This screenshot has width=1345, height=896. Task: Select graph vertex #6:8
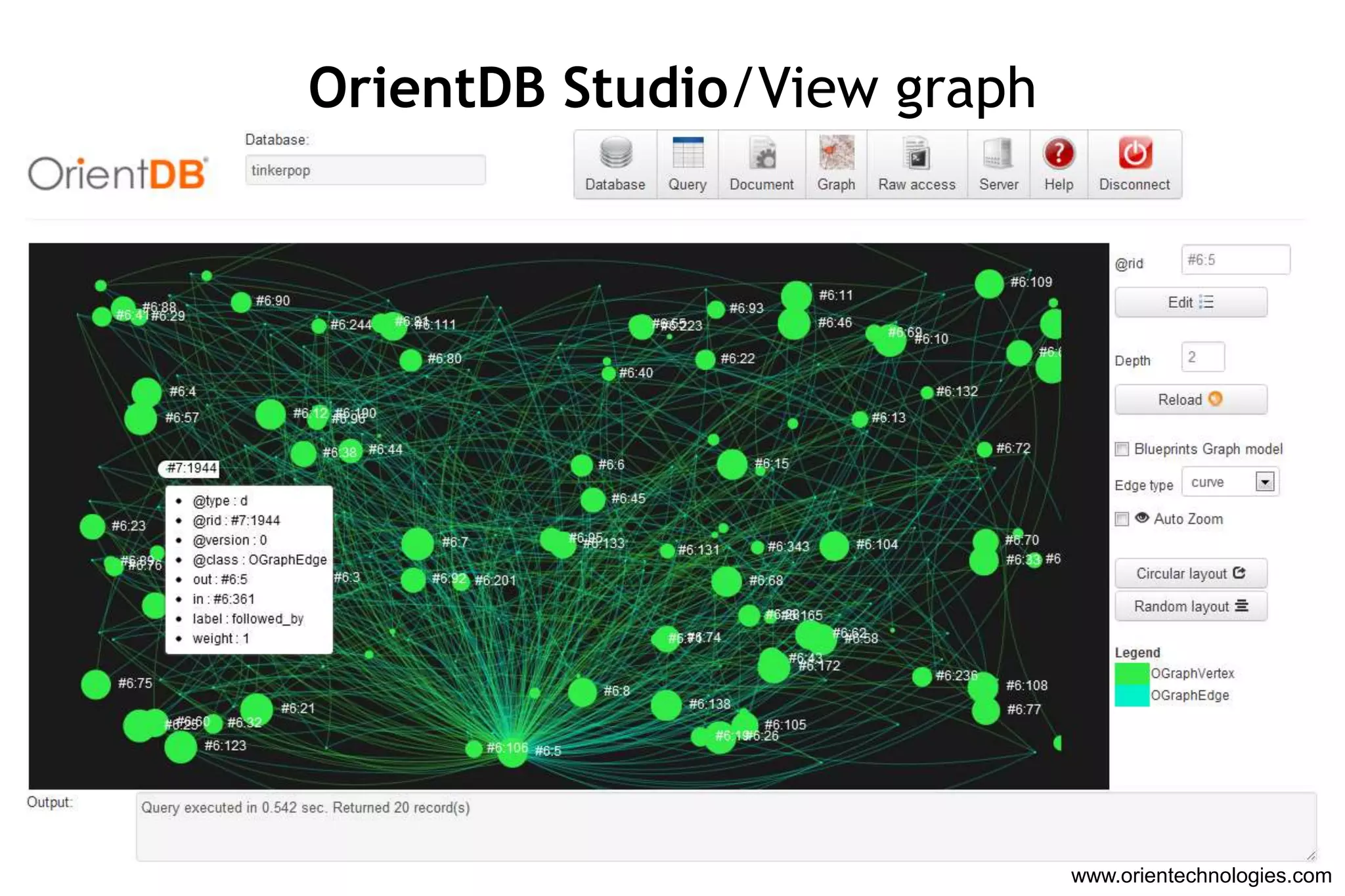(582, 693)
